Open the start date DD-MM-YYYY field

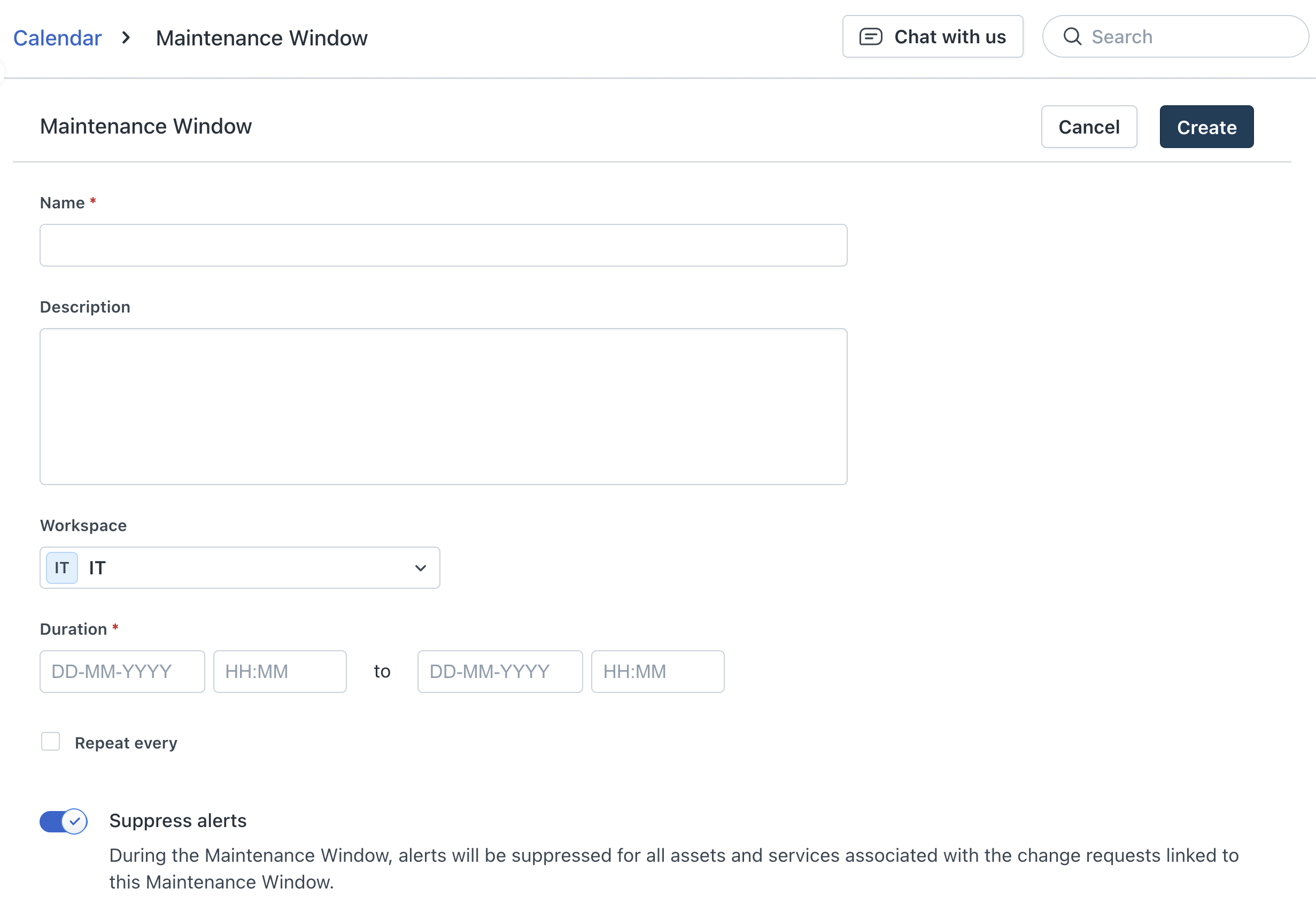[x=122, y=672]
